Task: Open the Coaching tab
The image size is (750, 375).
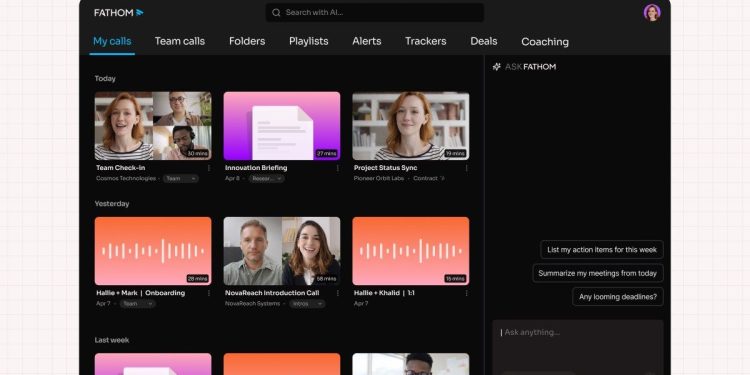Action: pos(545,42)
